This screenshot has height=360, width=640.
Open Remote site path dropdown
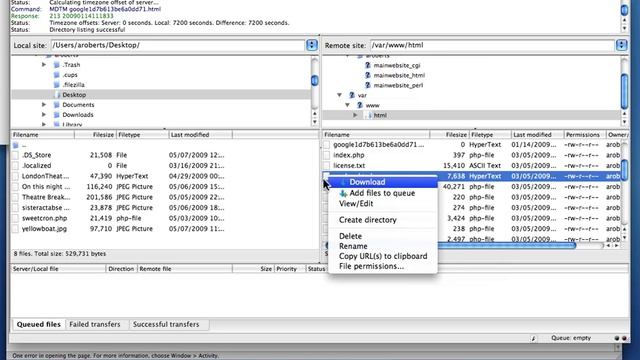(621, 45)
